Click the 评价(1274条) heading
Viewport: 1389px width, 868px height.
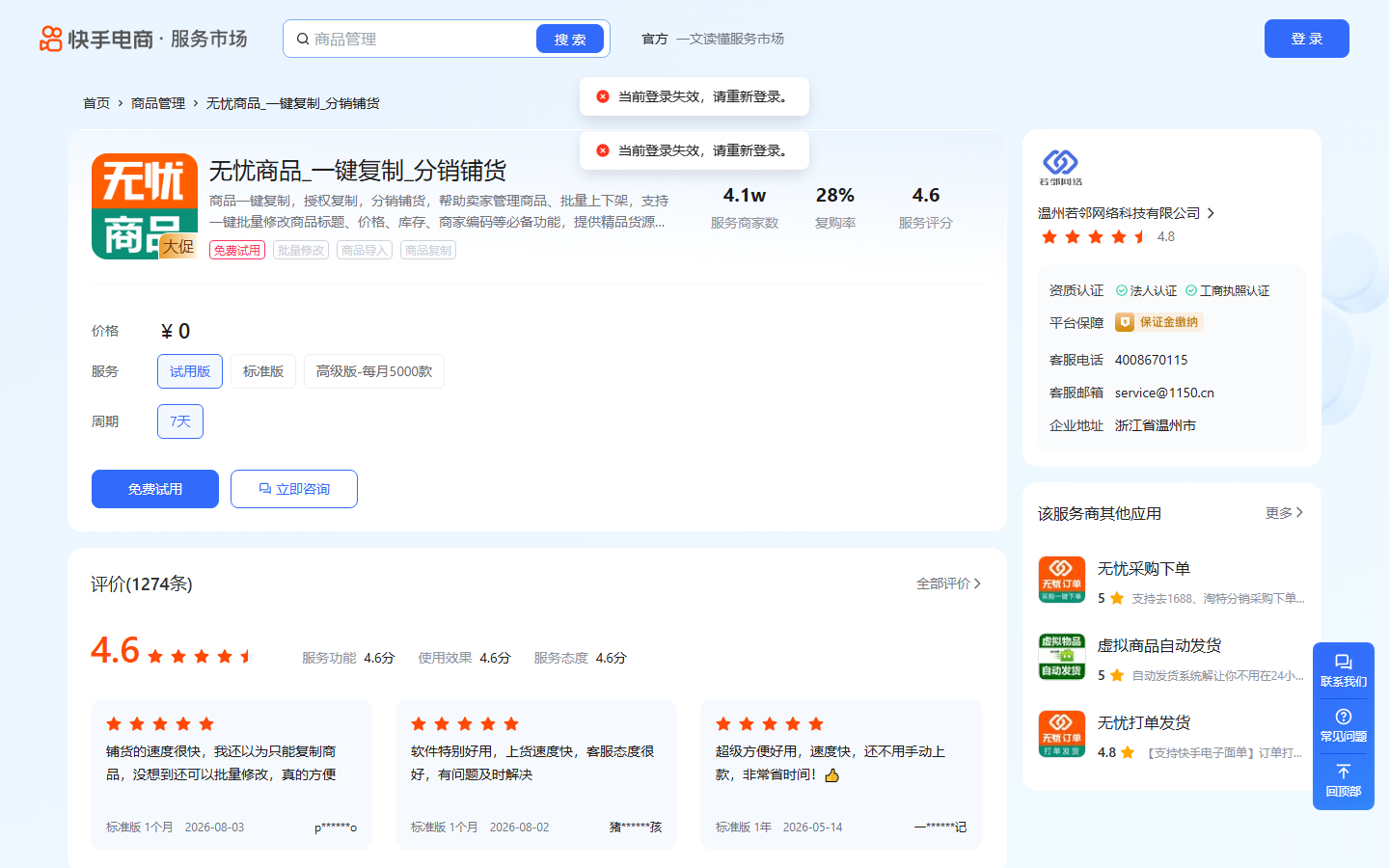(x=142, y=583)
